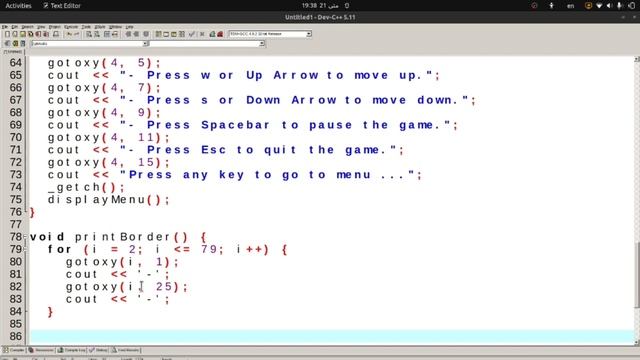This screenshot has width=640, height=360.
Task: Click the clock in the top bar
Action: point(320,6)
